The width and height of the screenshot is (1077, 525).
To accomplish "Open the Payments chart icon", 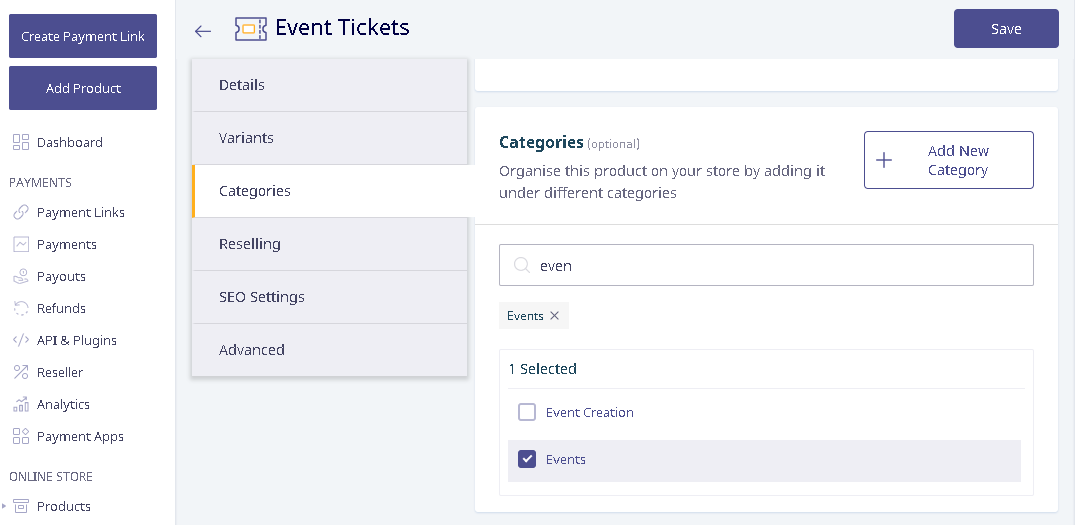I will (x=21, y=244).
